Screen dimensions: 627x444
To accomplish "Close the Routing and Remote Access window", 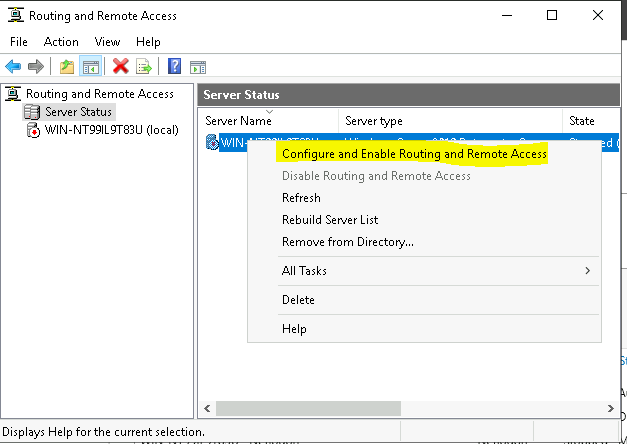I will [x=598, y=16].
